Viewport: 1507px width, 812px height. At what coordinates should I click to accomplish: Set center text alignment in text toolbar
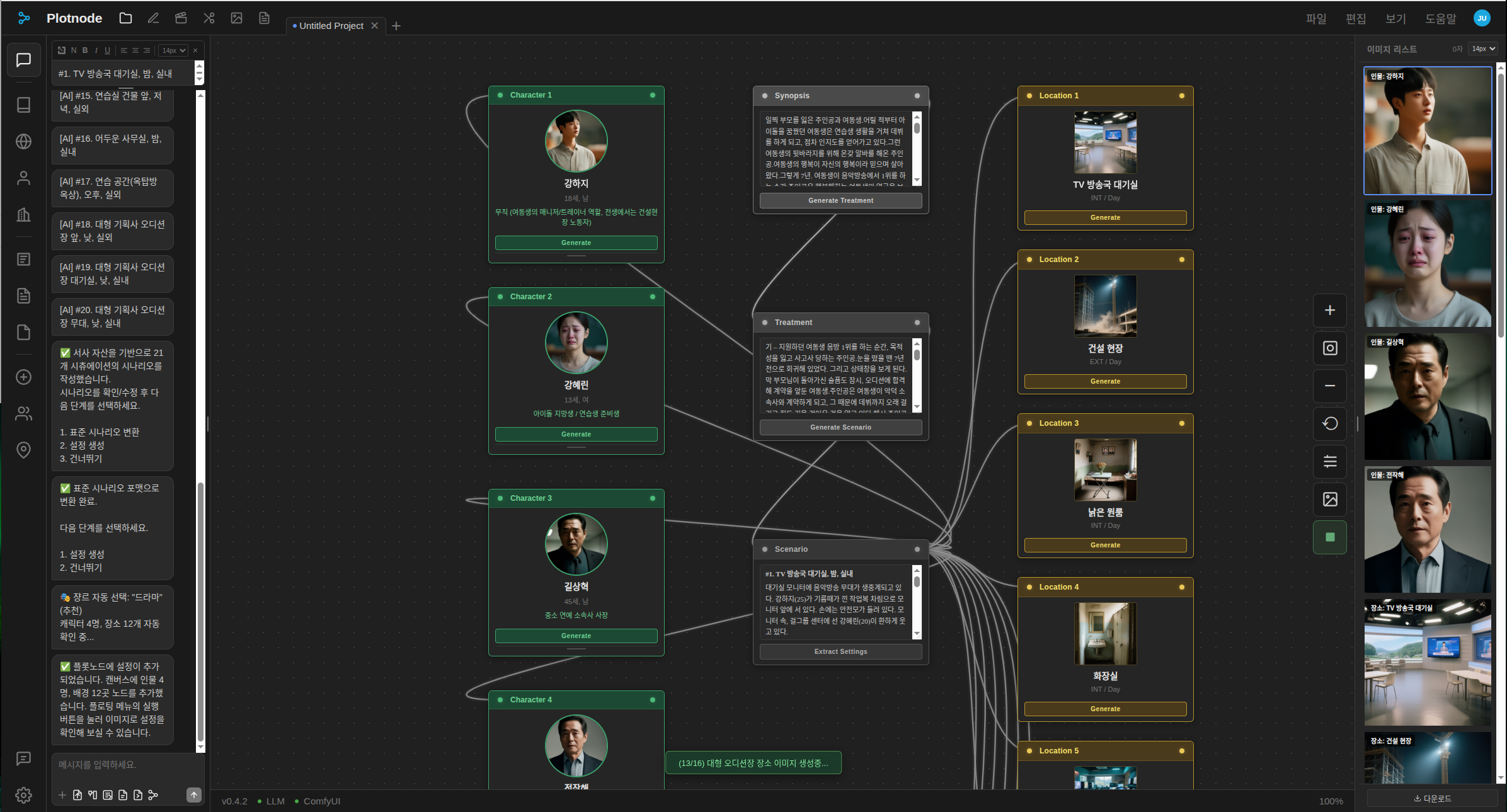[x=135, y=50]
